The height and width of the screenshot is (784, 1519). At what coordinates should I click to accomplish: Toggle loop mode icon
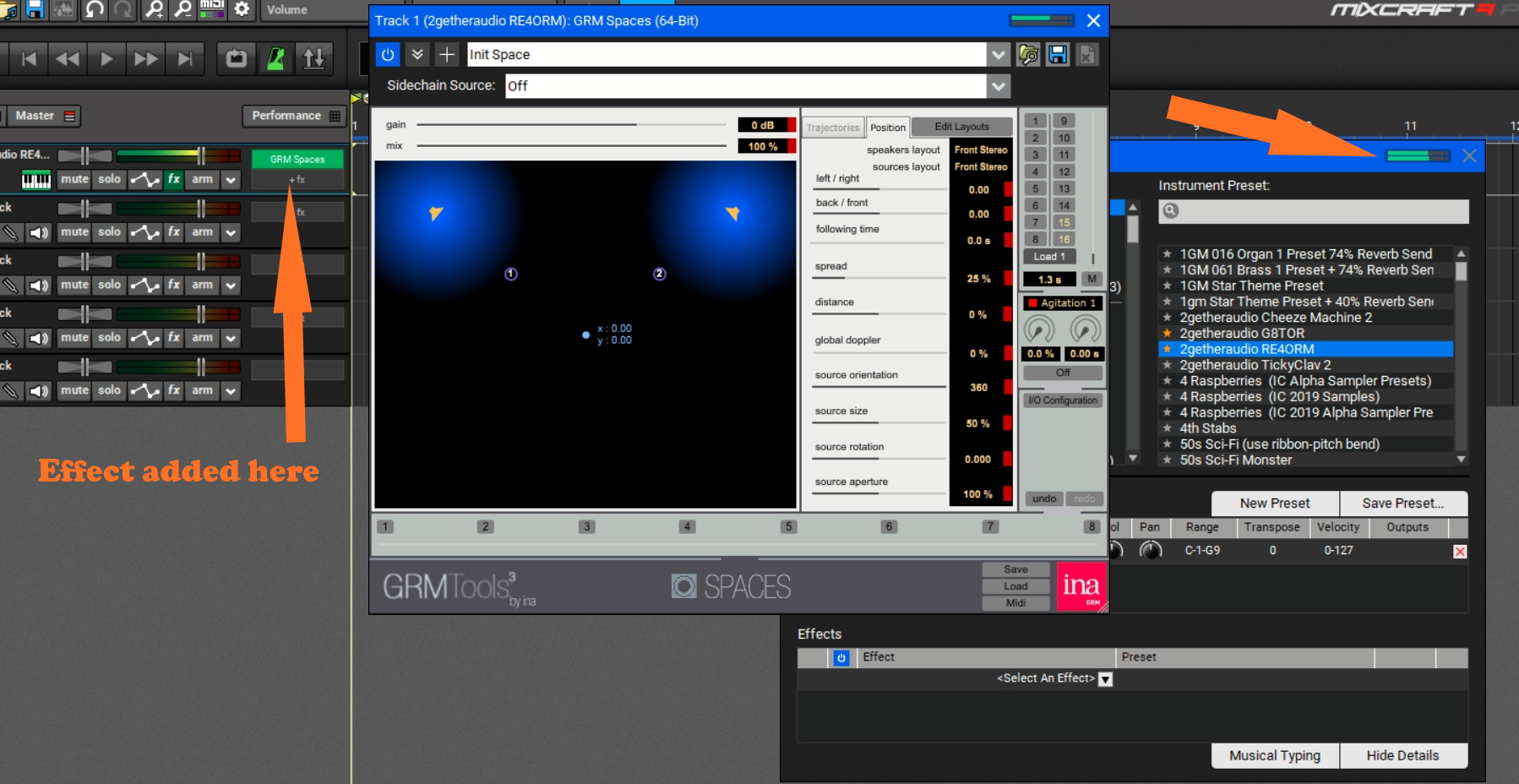[x=237, y=58]
